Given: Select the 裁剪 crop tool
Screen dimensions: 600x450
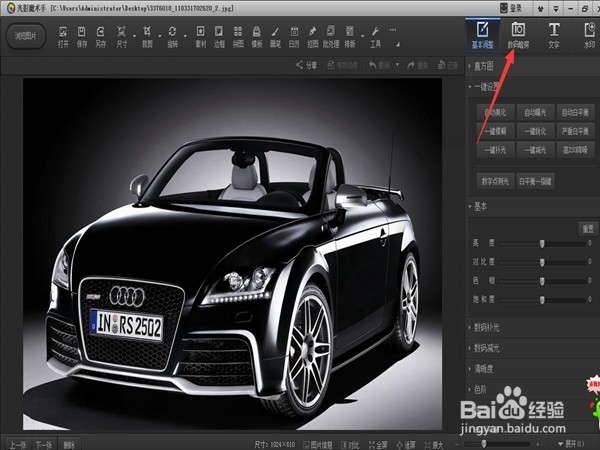Looking at the screenshot, I should 147,37.
